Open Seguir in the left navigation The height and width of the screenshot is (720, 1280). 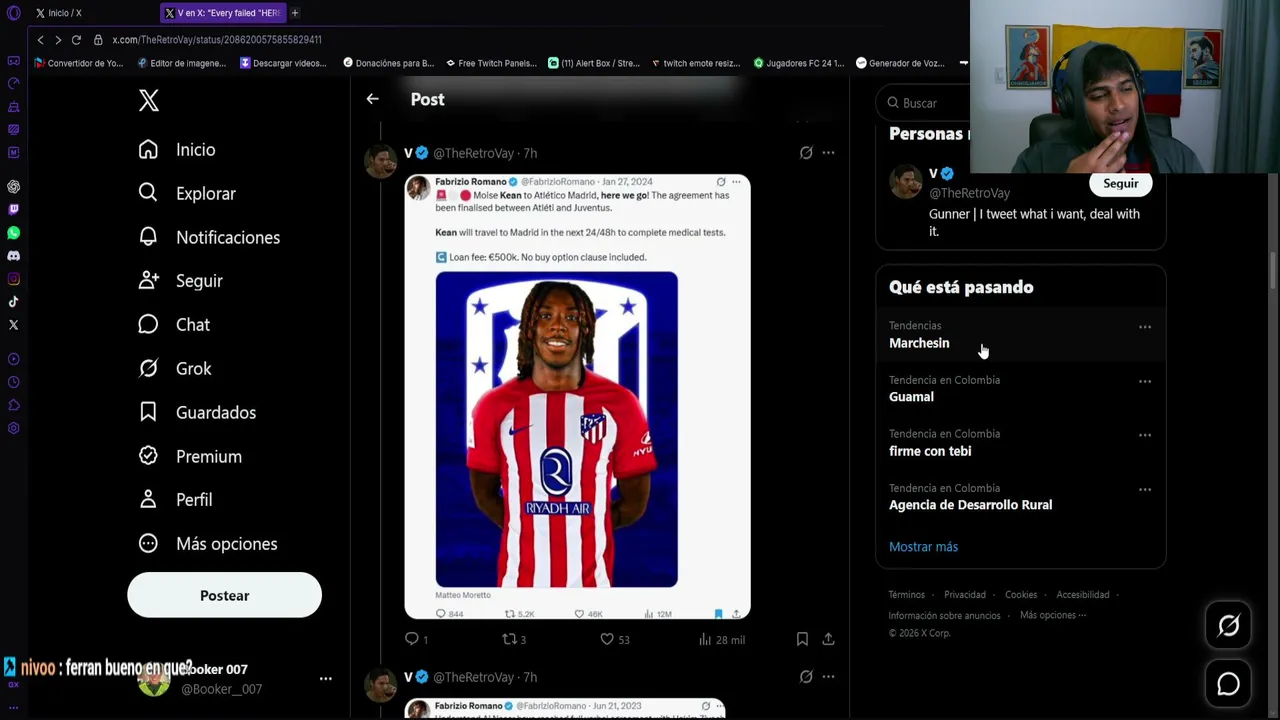pos(180,281)
